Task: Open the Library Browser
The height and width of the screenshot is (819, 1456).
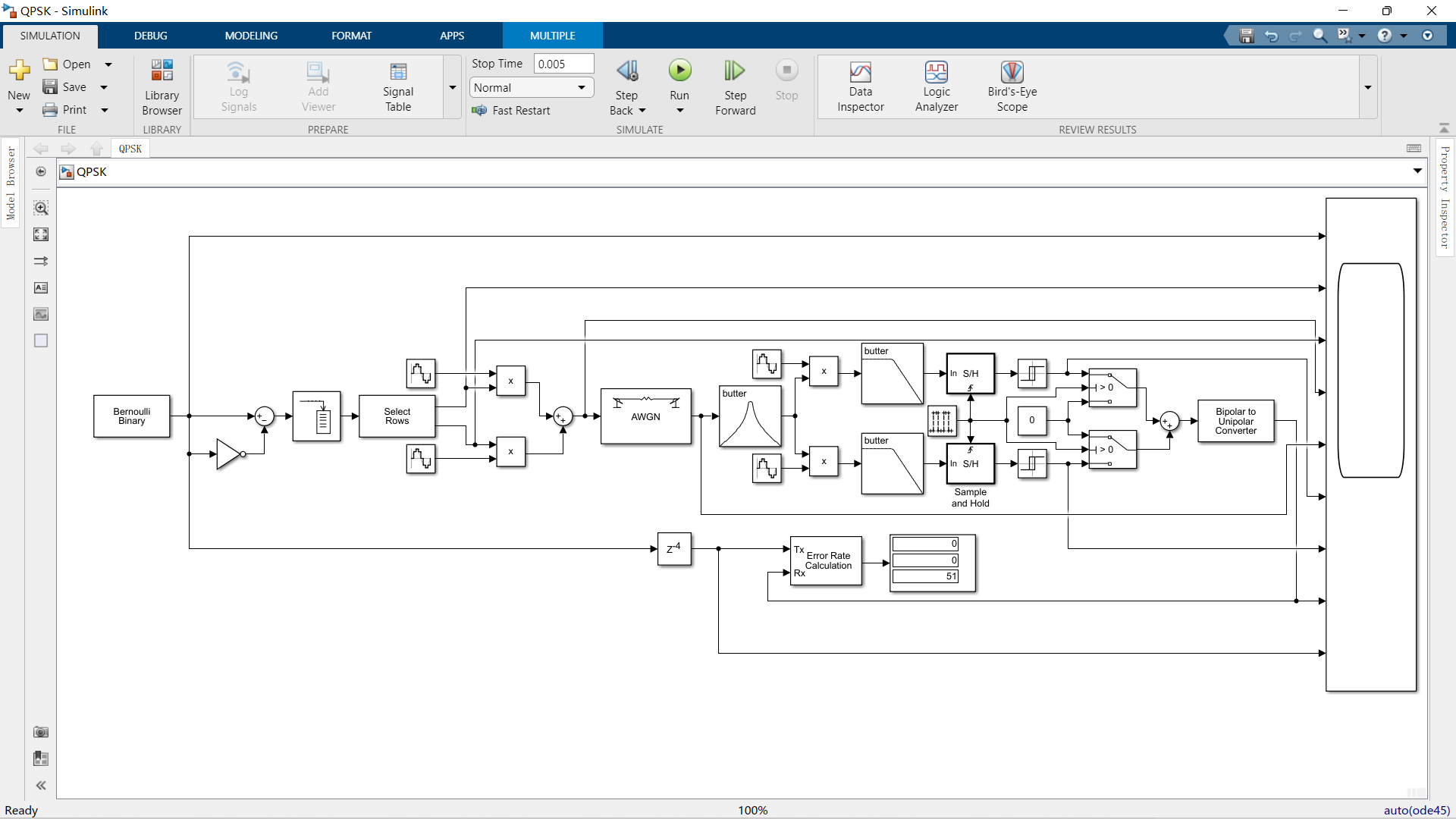Action: pyautogui.click(x=162, y=86)
